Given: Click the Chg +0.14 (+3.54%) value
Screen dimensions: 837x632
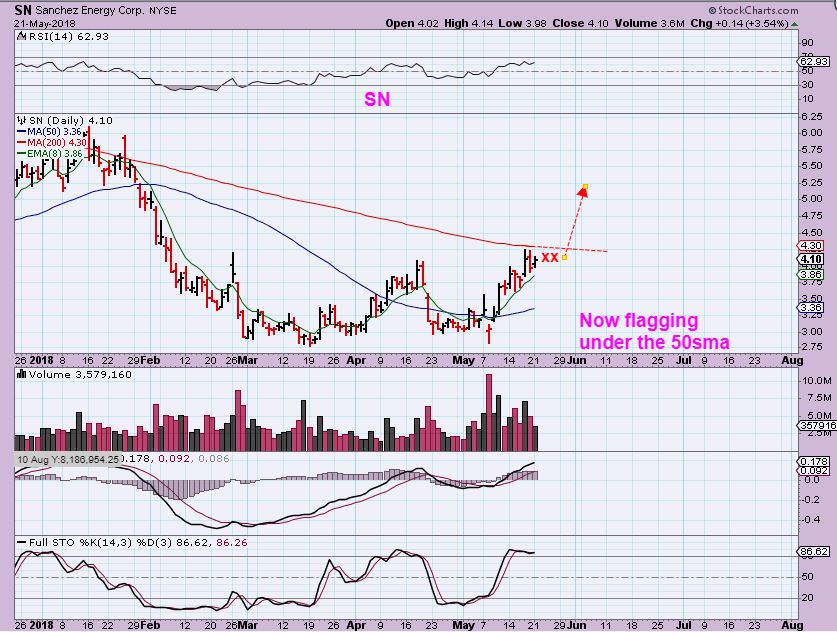Looking at the screenshot, I should pos(739,23).
